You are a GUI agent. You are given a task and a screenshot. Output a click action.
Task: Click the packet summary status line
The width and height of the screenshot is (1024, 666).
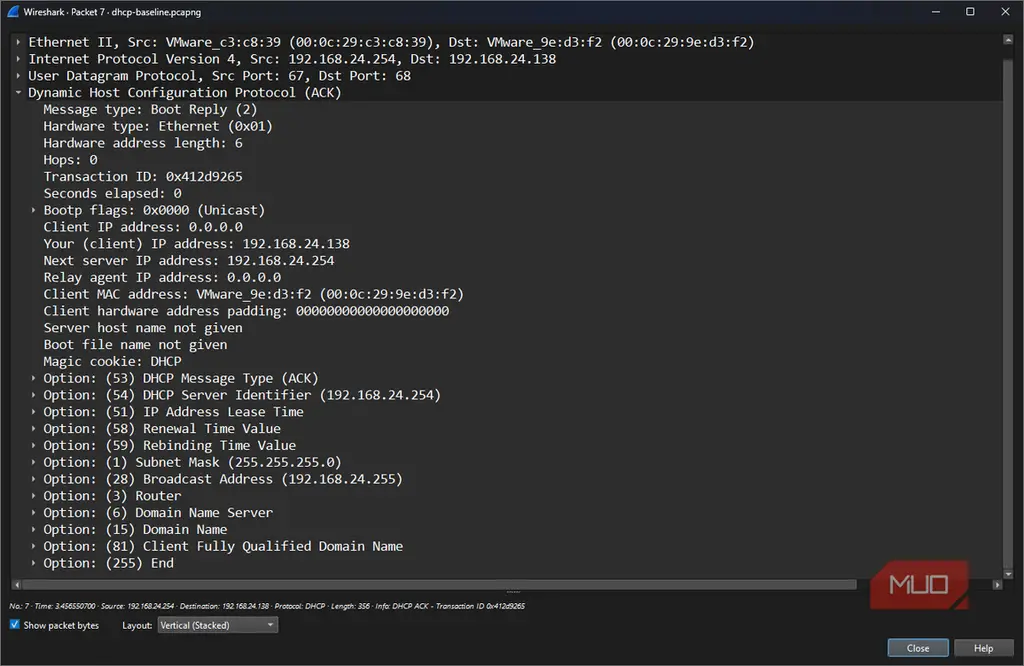click(267, 606)
